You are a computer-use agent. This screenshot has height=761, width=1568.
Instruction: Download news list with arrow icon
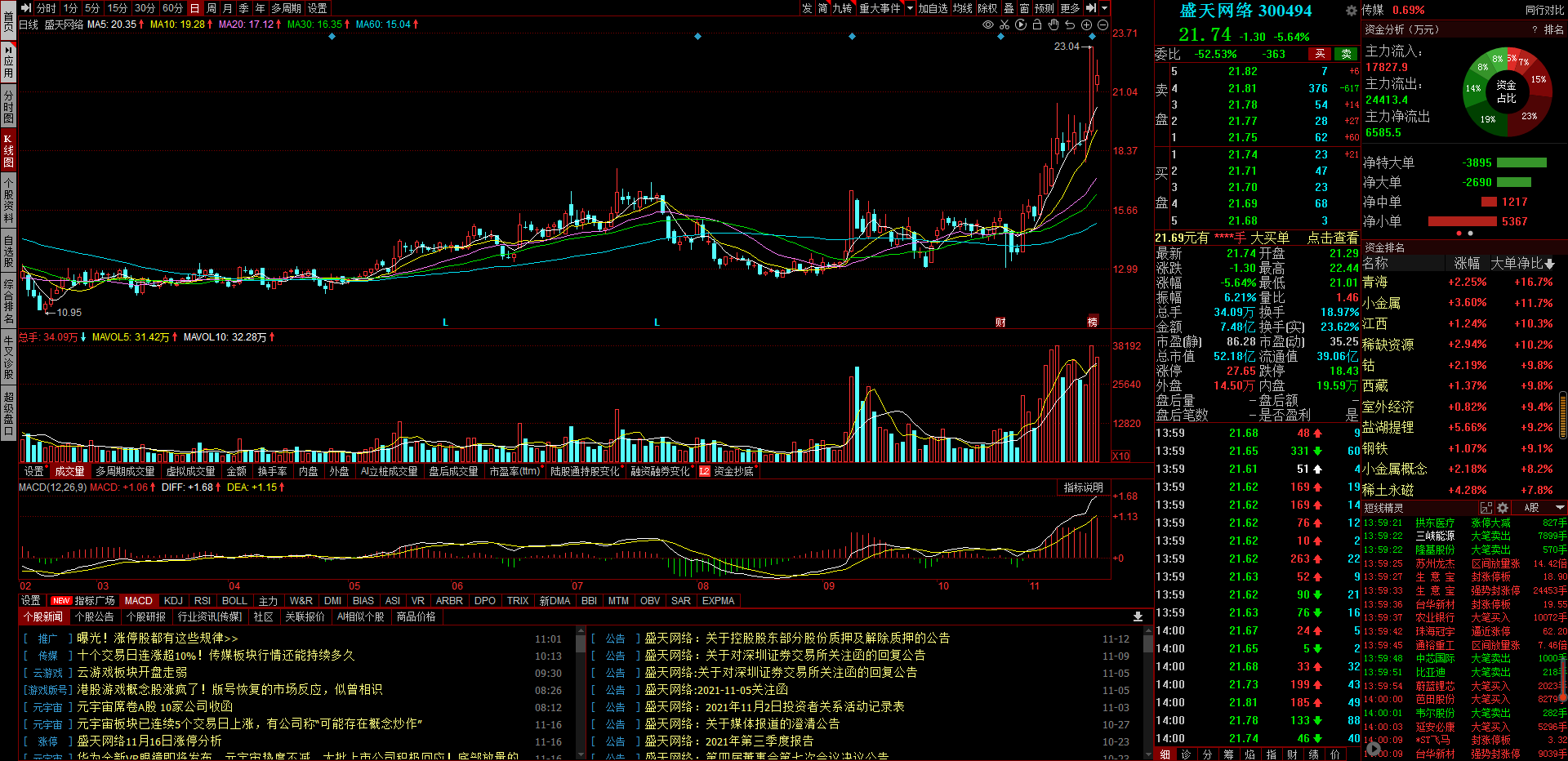tap(1138, 616)
